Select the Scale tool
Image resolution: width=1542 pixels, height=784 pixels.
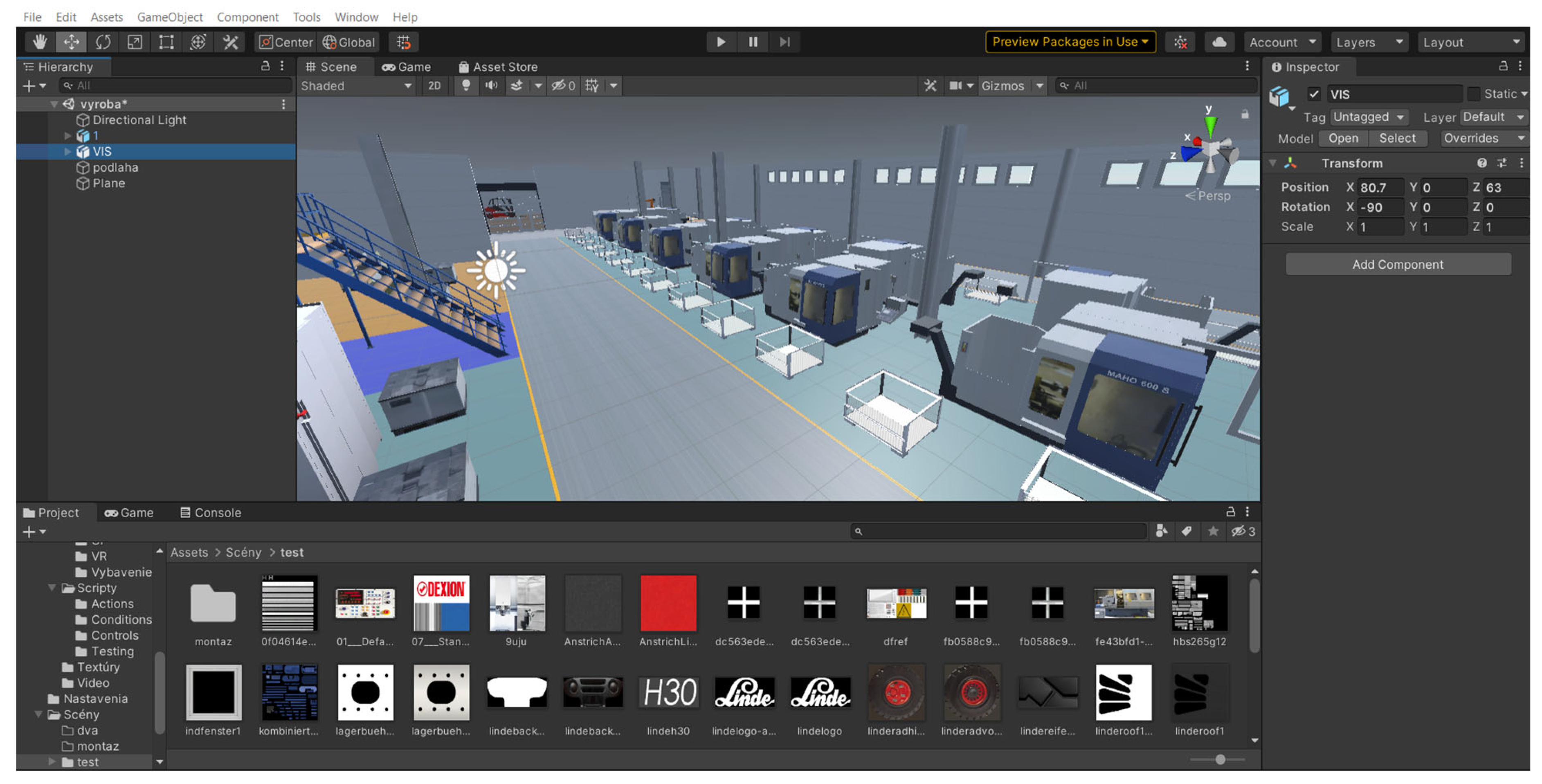tap(135, 42)
